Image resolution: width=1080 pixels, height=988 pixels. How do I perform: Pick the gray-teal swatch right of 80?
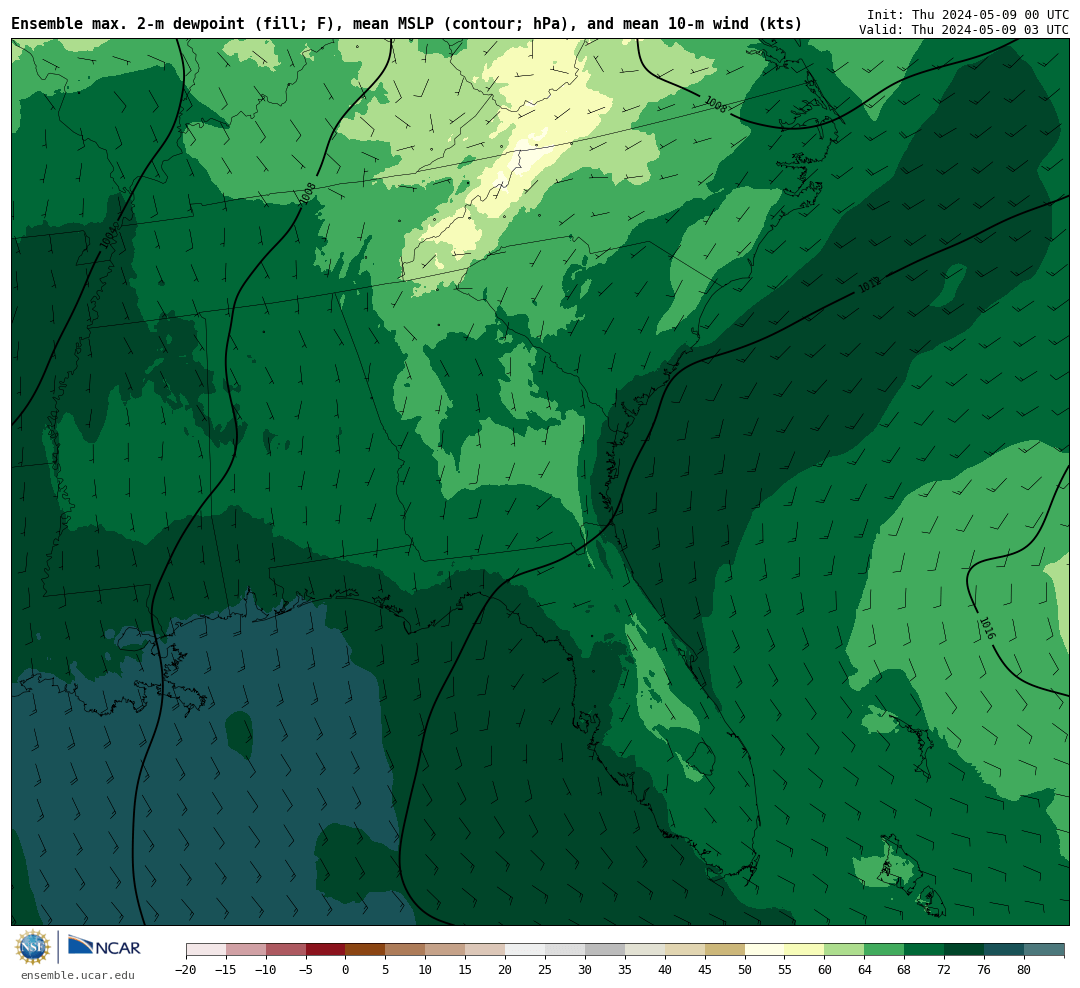click(1045, 950)
